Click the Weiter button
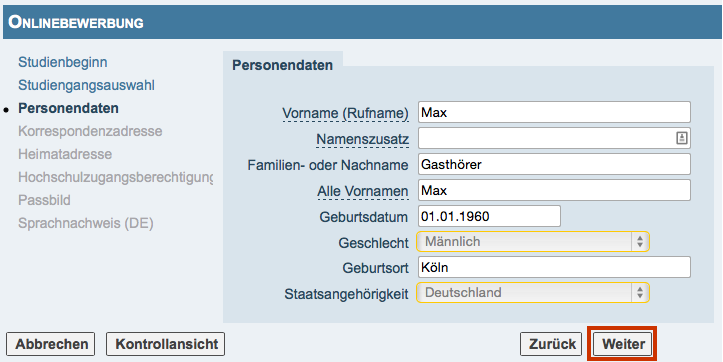The image size is (723, 362). click(x=623, y=344)
